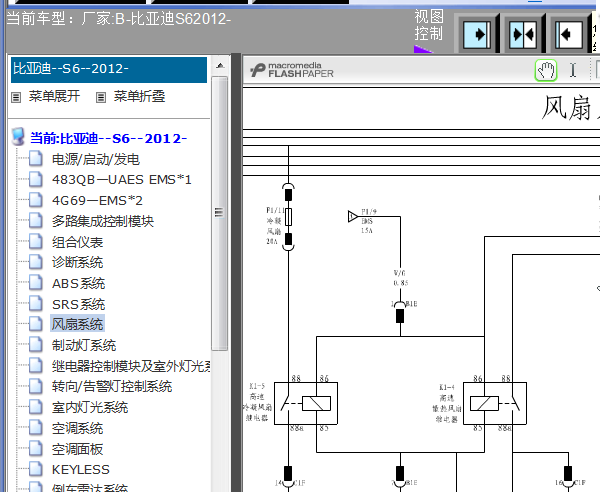Viewport: 600px width, 492px height.
Task: Select the highlighted 风扇系统 entry
Action: click(77, 324)
